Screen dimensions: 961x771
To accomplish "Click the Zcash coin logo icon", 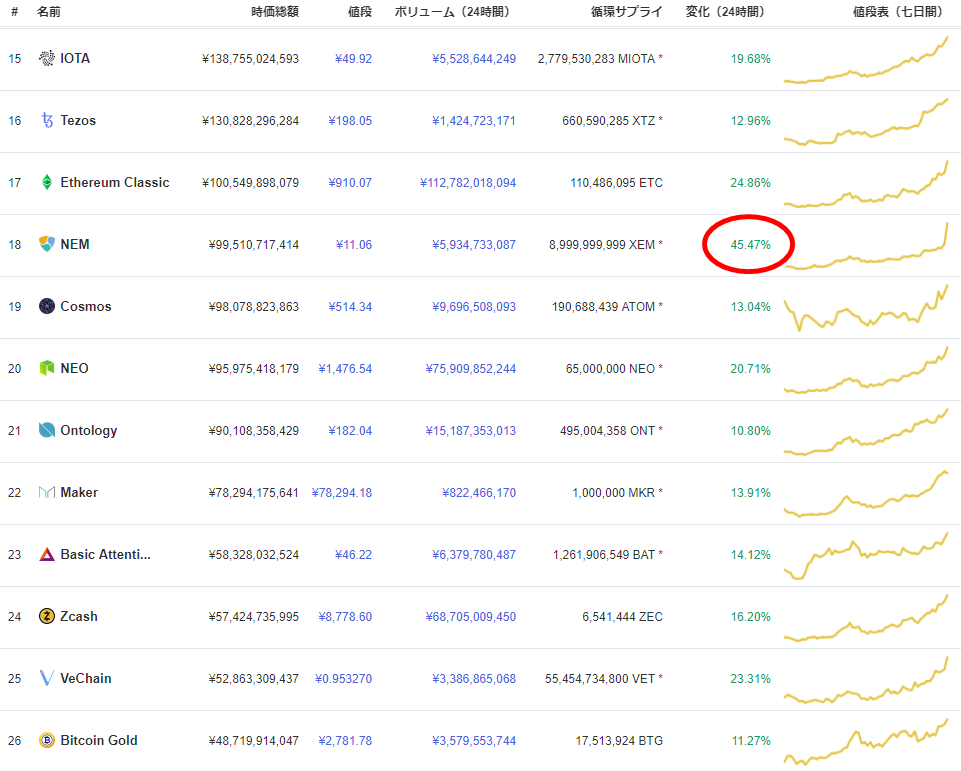I will click(x=47, y=617).
